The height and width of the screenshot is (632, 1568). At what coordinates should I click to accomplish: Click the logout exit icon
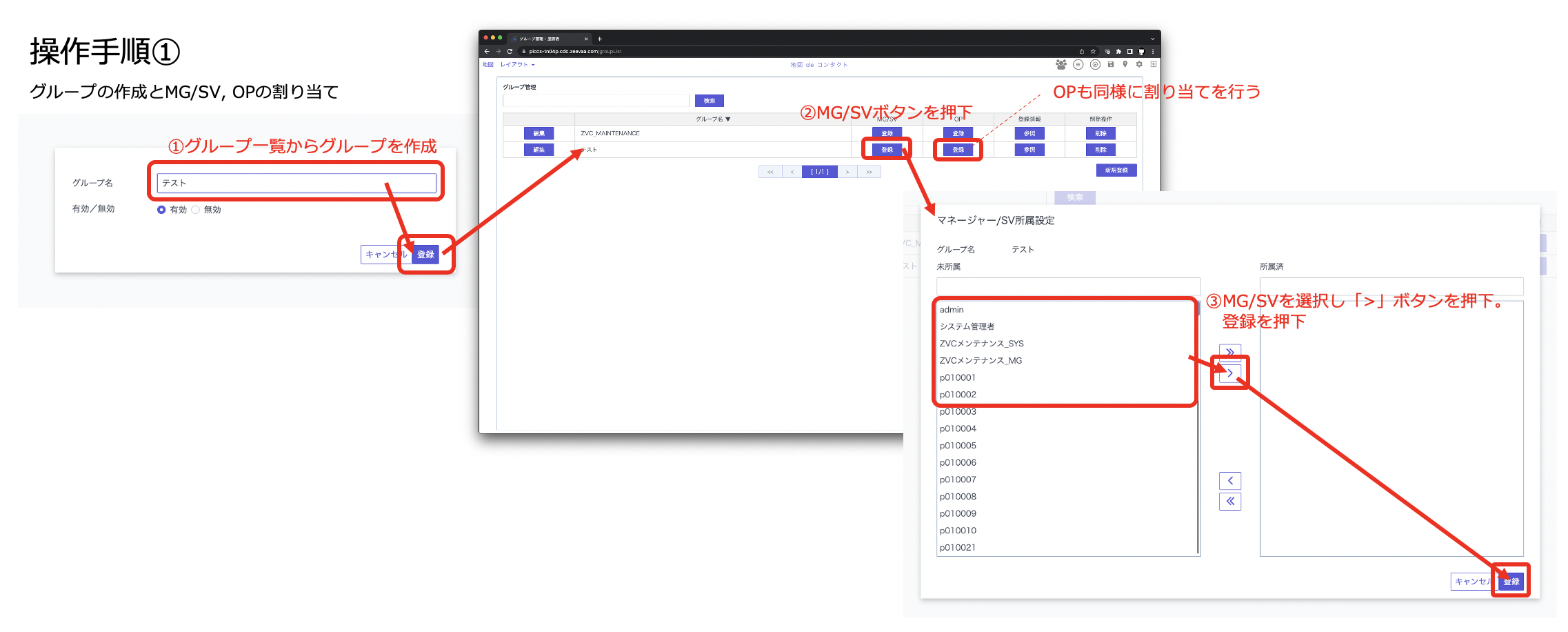1153,64
